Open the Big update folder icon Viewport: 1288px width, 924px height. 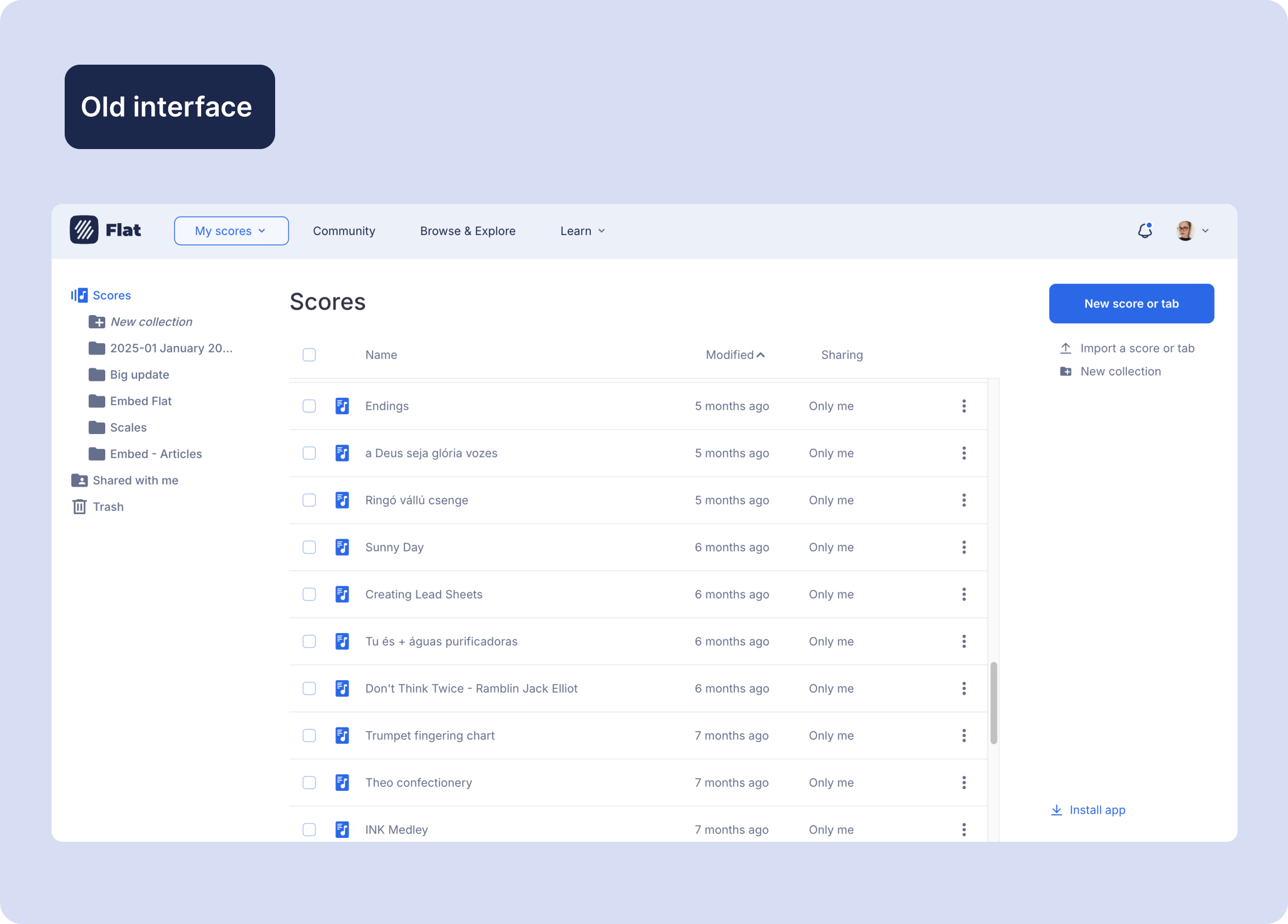96,375
